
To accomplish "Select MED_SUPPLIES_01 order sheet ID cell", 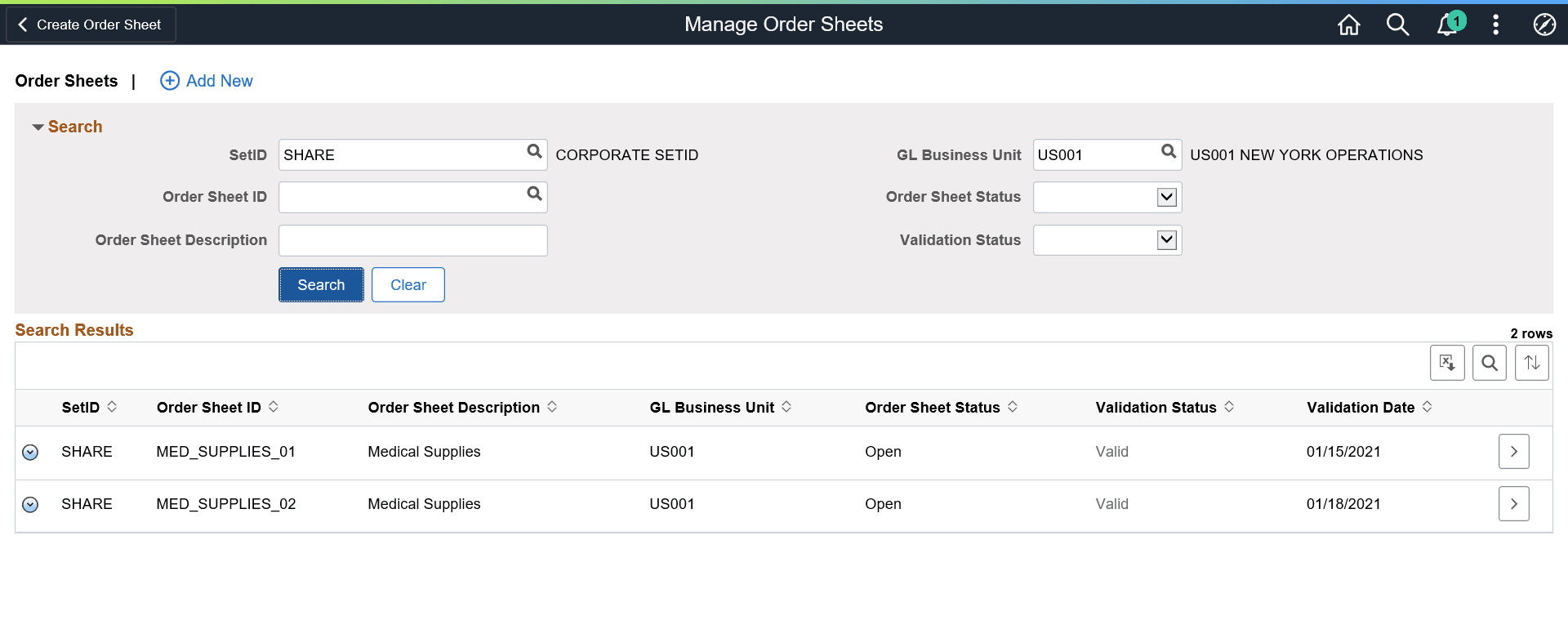I will click(x=226, y=452).
